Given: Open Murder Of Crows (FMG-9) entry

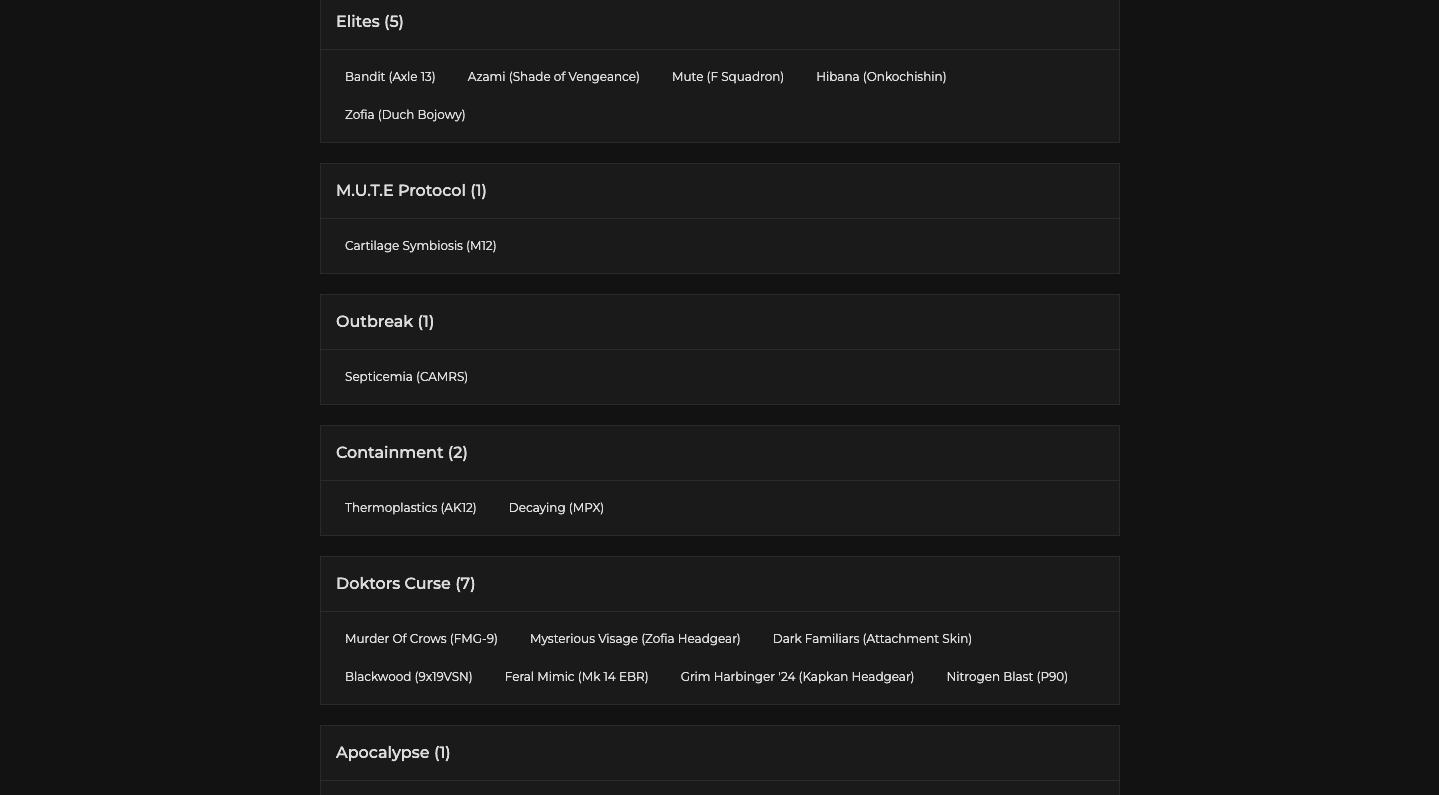Looking at the screenshot, I should coord(421,639).
